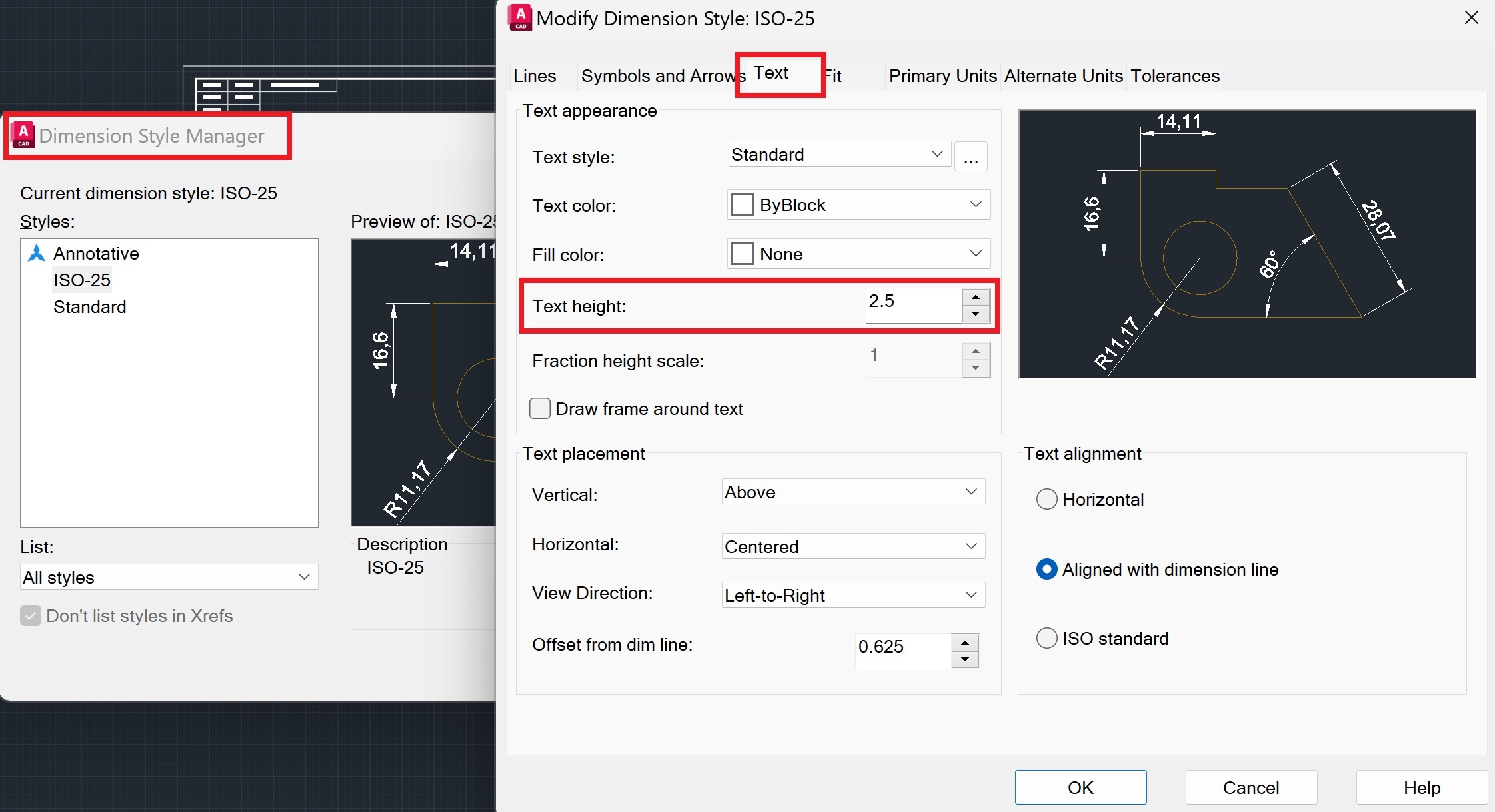Open the Text color ByBlock dropdown
This screenshot has width=1495, height=812.
pos(858,205)
